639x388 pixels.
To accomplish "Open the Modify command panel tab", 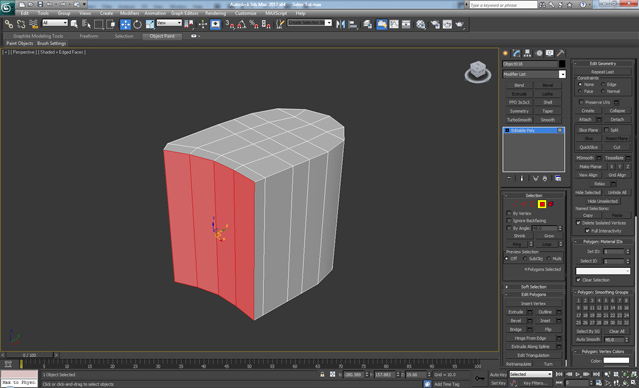I will (x=517, y=53).
